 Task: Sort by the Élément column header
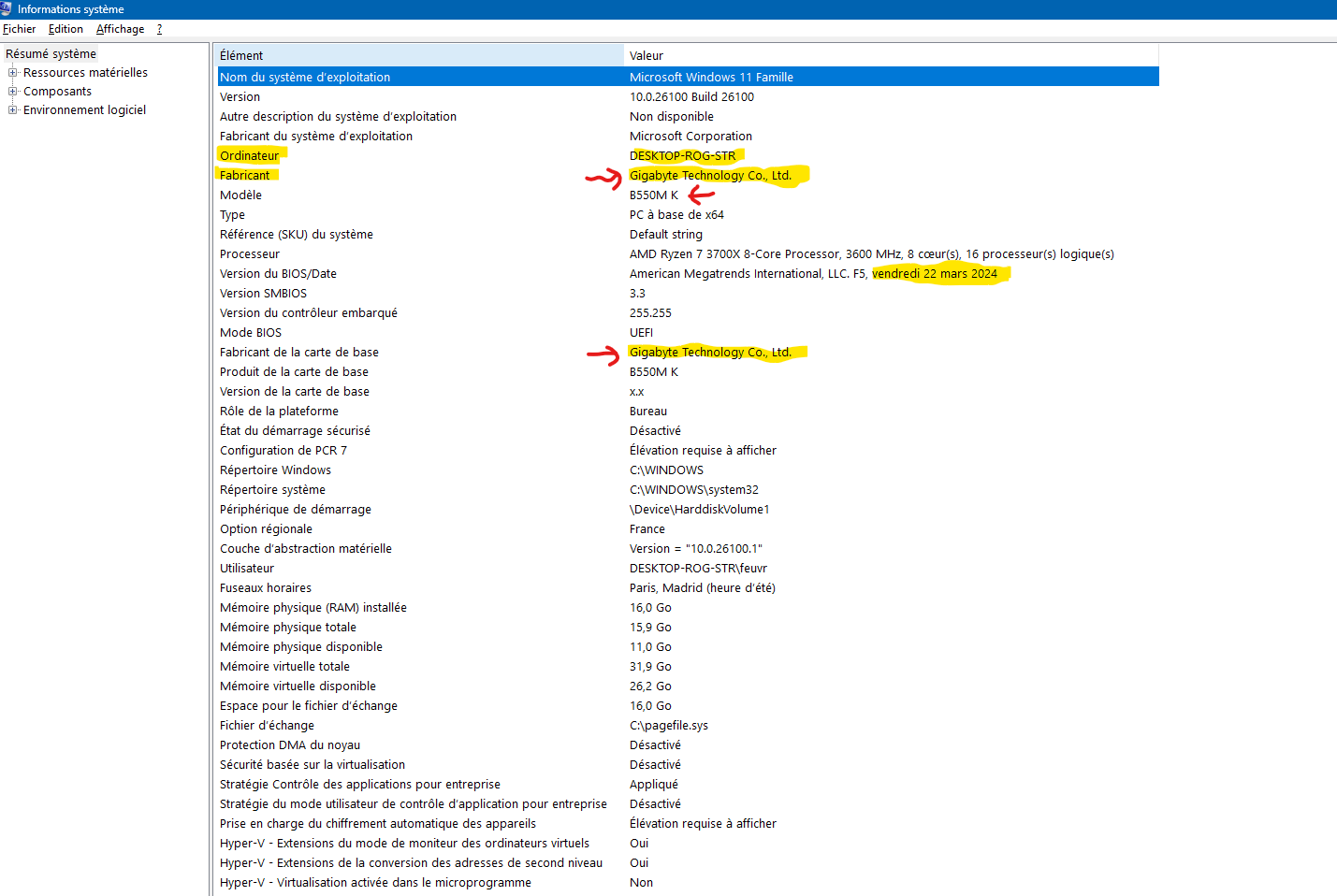click(x=420, y=55)
